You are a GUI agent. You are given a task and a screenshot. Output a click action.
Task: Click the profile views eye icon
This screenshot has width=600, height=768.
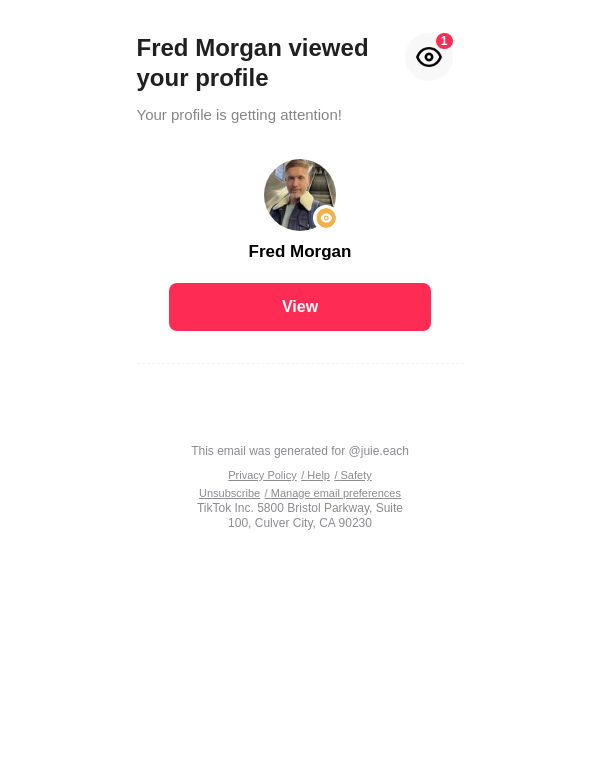[428, 57]
